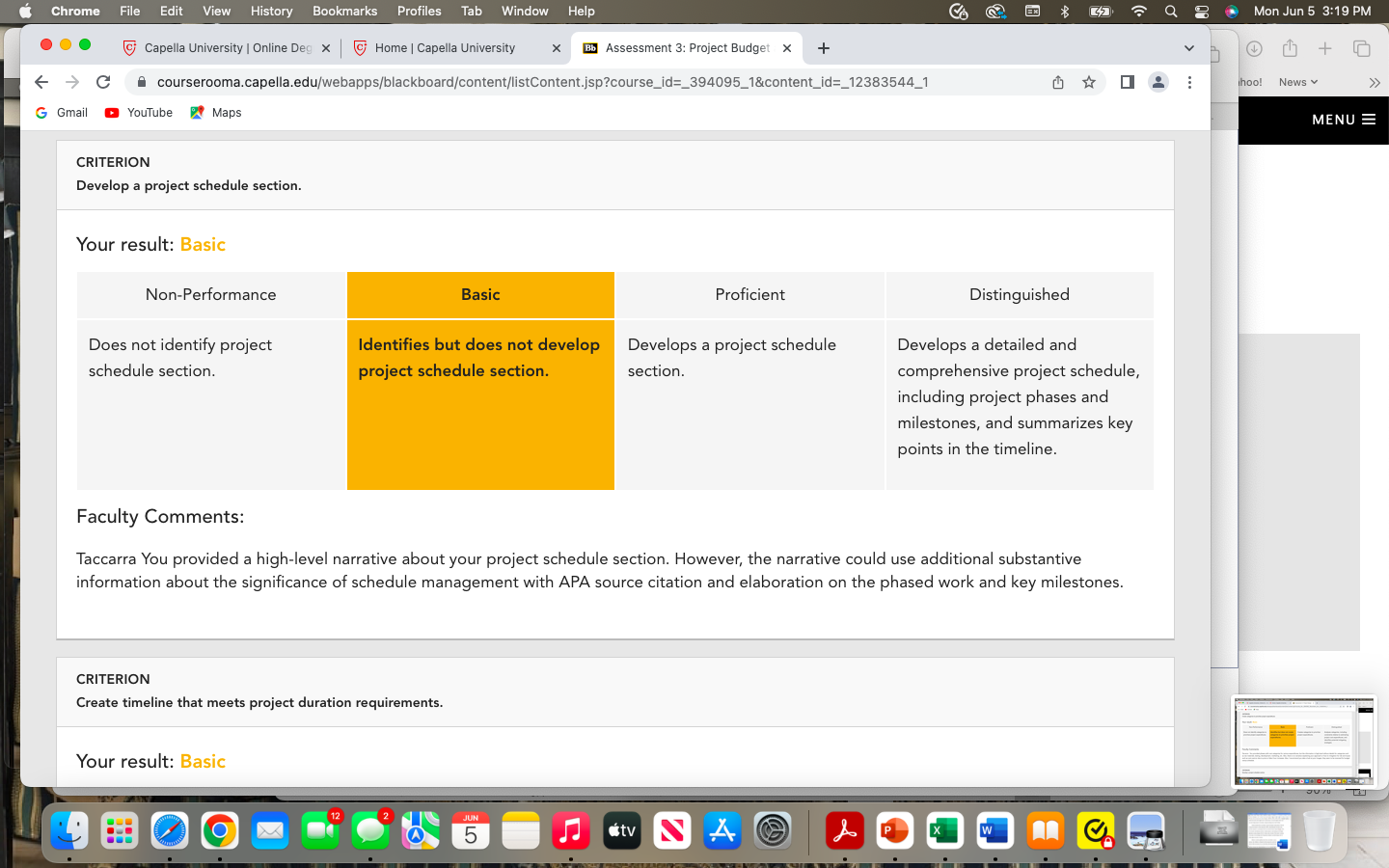Open the Apple menu
The height and width of the screenshot is (868, 1389).
(25, 11)
